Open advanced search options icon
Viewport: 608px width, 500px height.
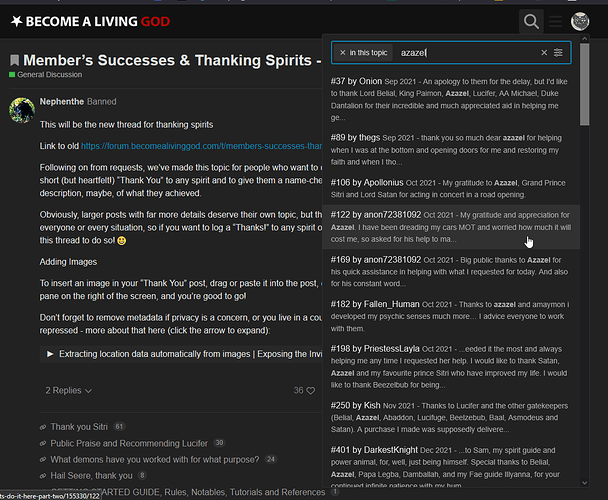558,52
